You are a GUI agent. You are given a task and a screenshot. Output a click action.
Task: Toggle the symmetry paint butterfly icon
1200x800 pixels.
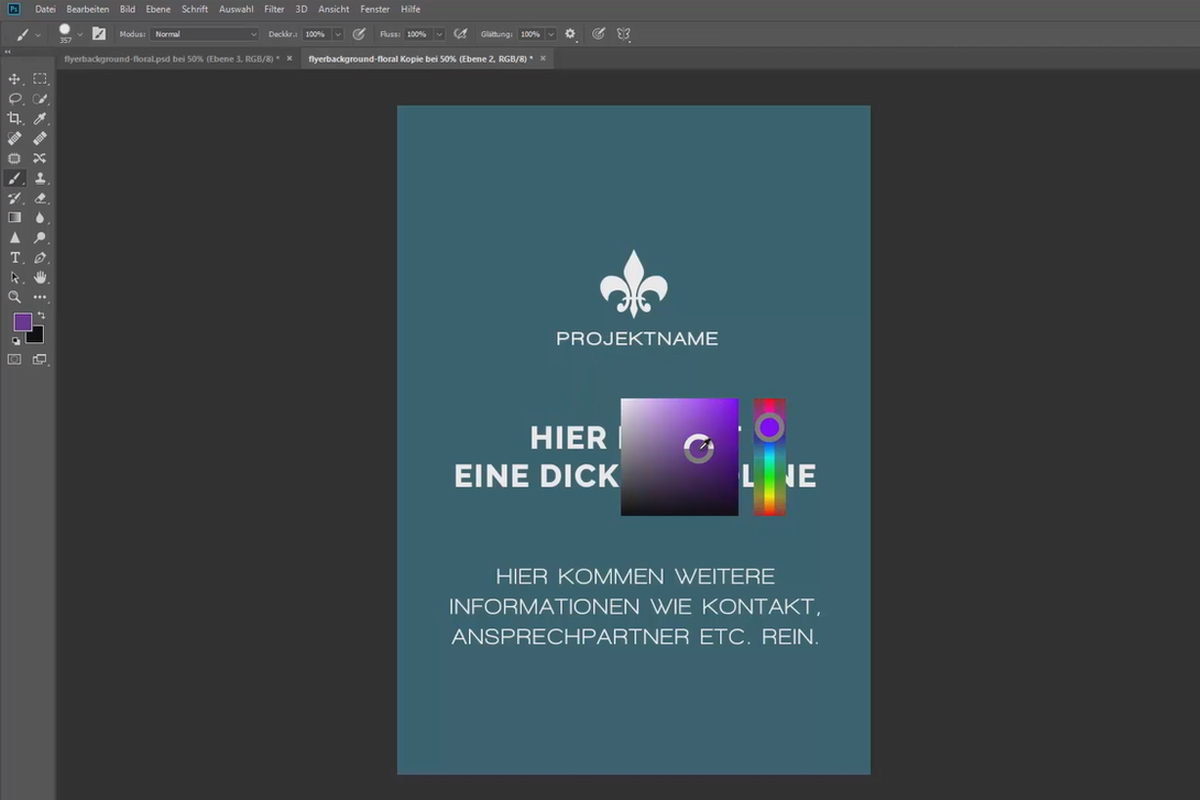623,34
